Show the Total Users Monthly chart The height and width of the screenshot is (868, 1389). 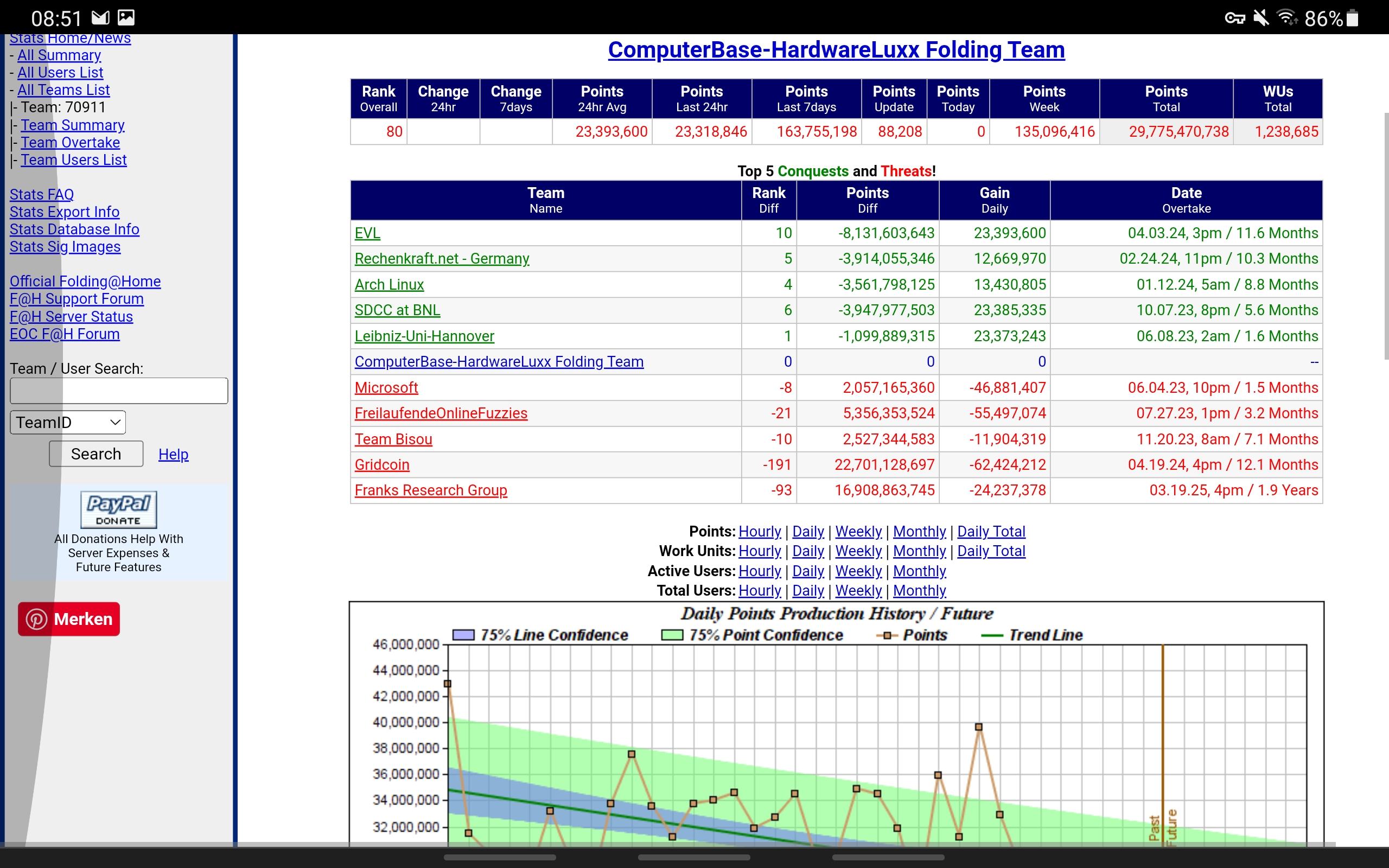[920, 591]
